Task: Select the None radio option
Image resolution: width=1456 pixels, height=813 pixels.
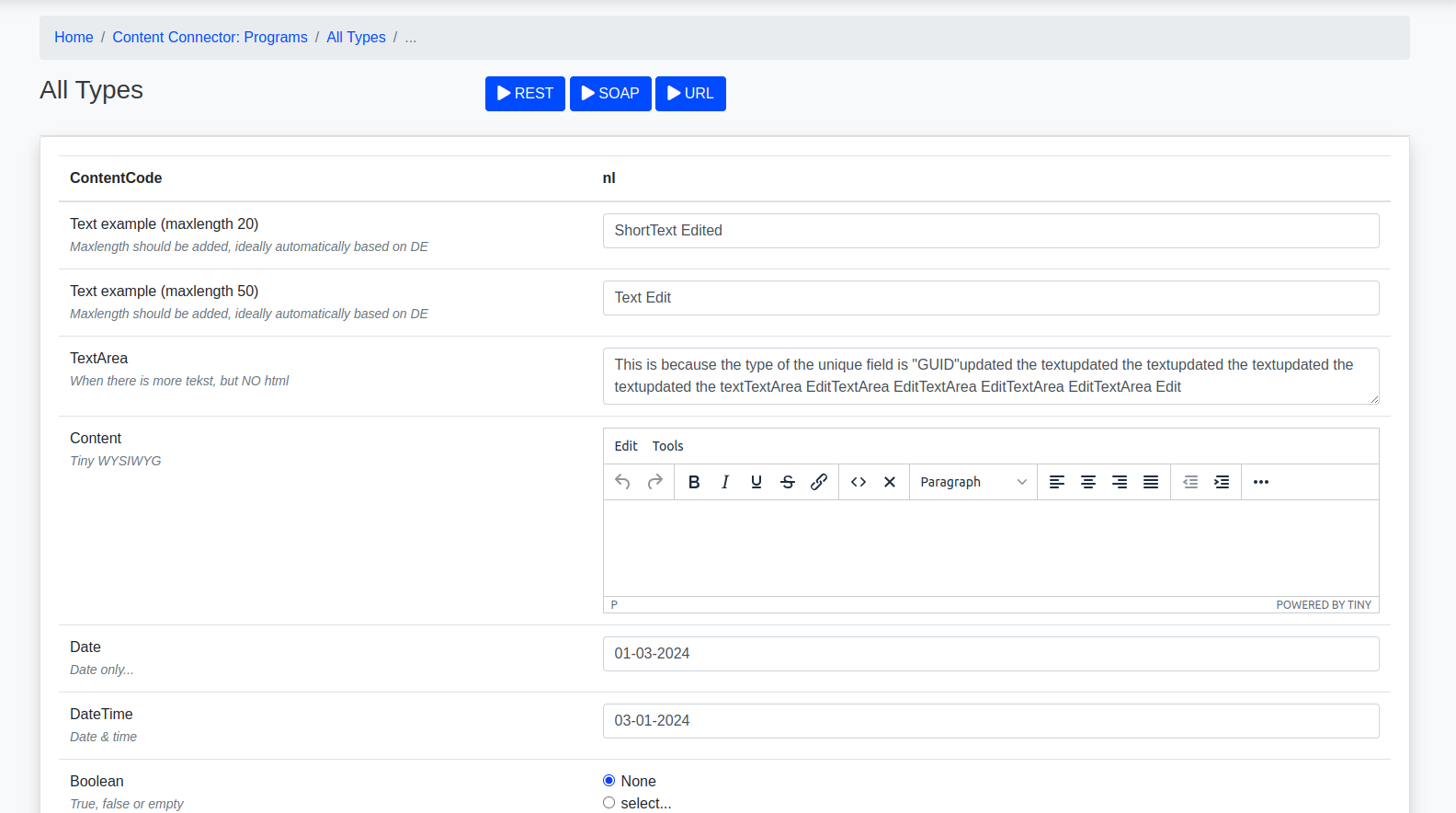Action: (609, 781)
